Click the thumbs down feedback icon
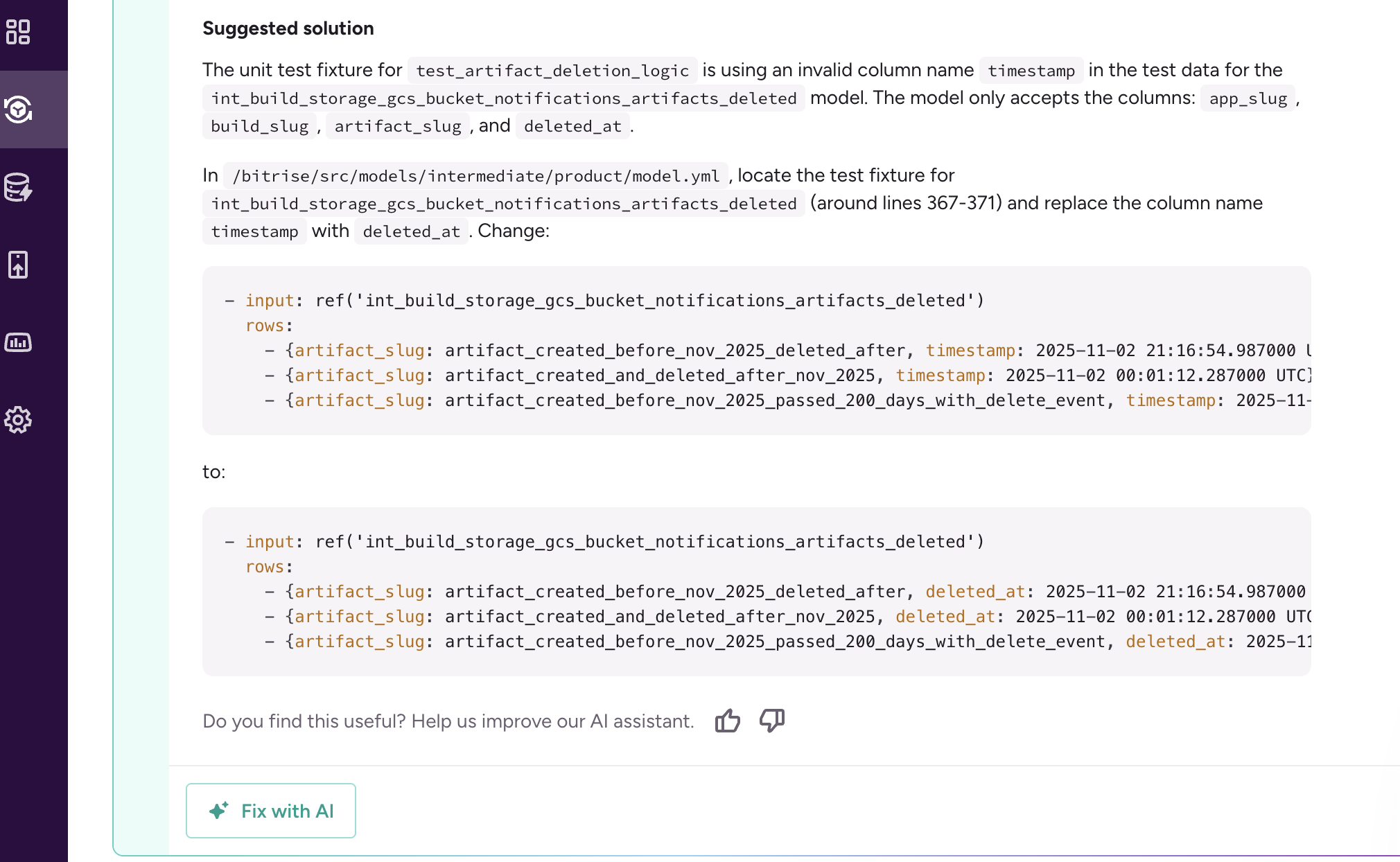1400x862 pixels. click(771, 721)
